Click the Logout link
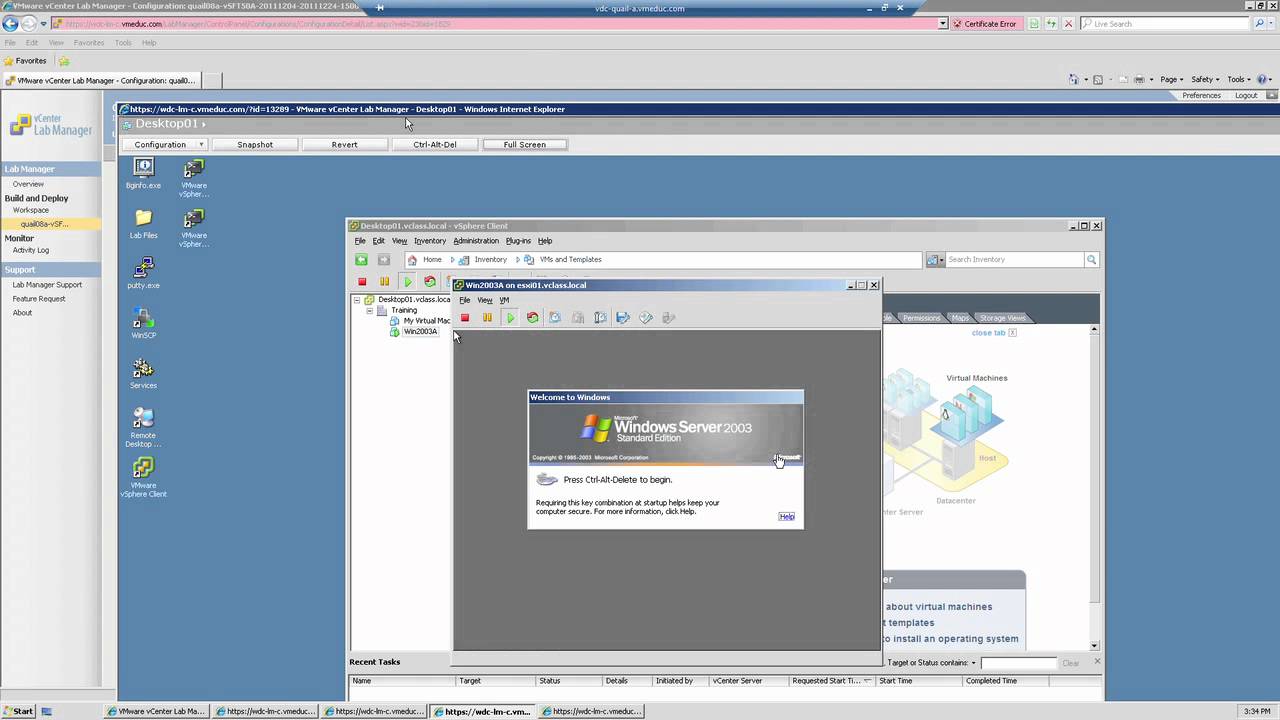Viewport: 1280px width, 720px height. click(x=1246, y=96)
